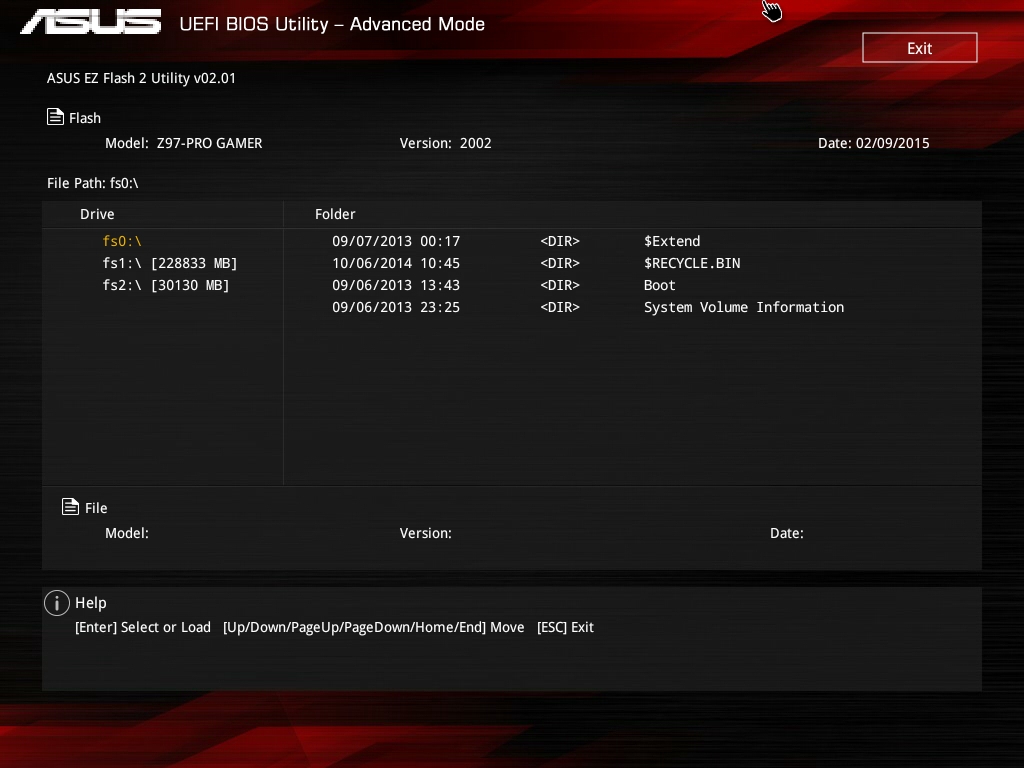This screenshot has width=1024, height=768.
Task: Click the File document icon
Action: tap(70, 506)
